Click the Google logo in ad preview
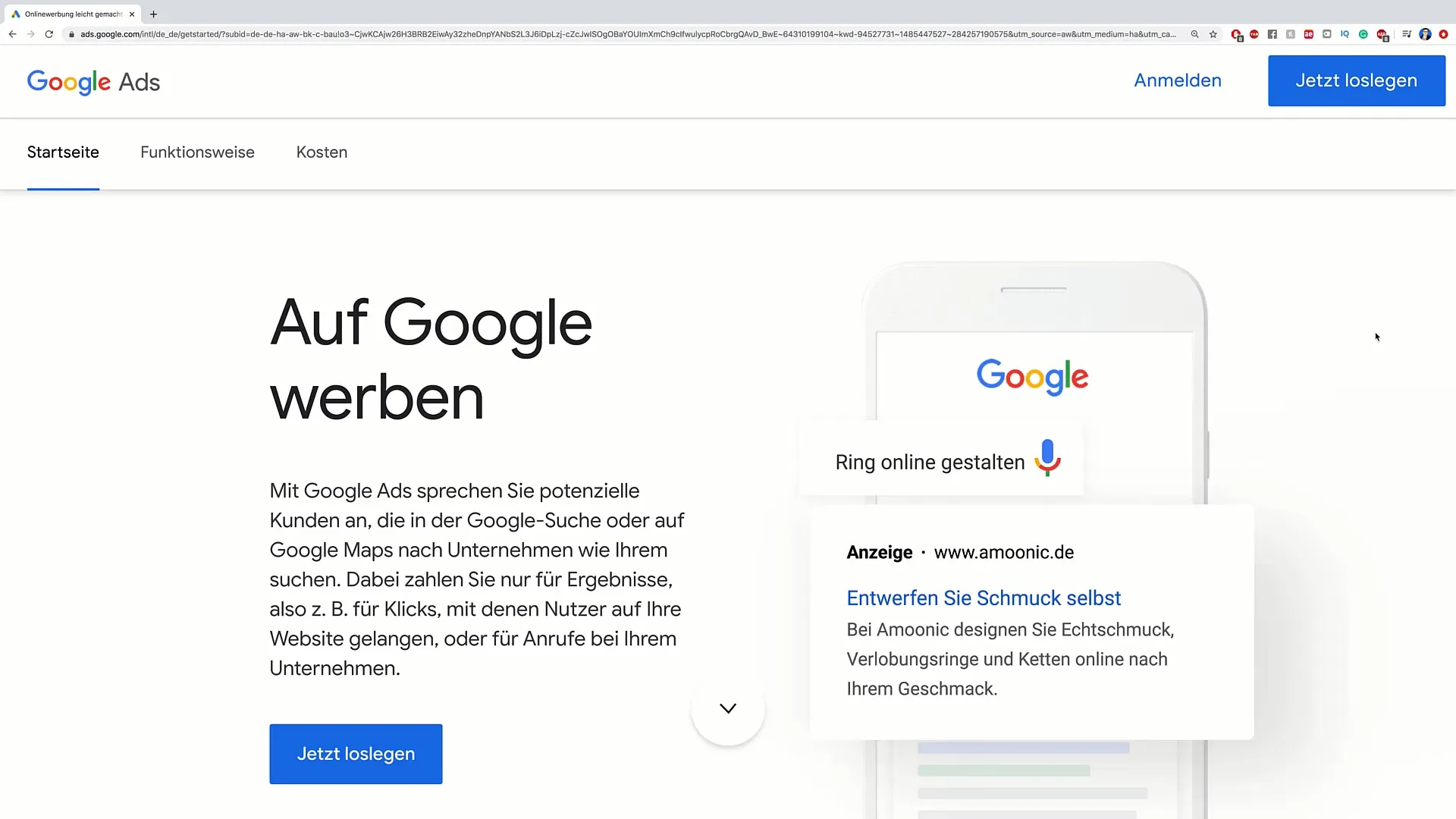1456x819 pixels. [x=1032, y=377]
